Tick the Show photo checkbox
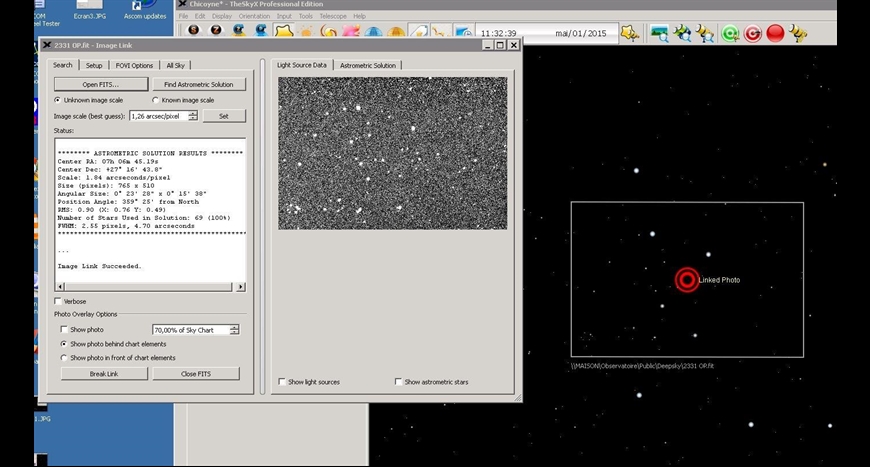Screen dimensions: 870x467 (x=64, y=329)
